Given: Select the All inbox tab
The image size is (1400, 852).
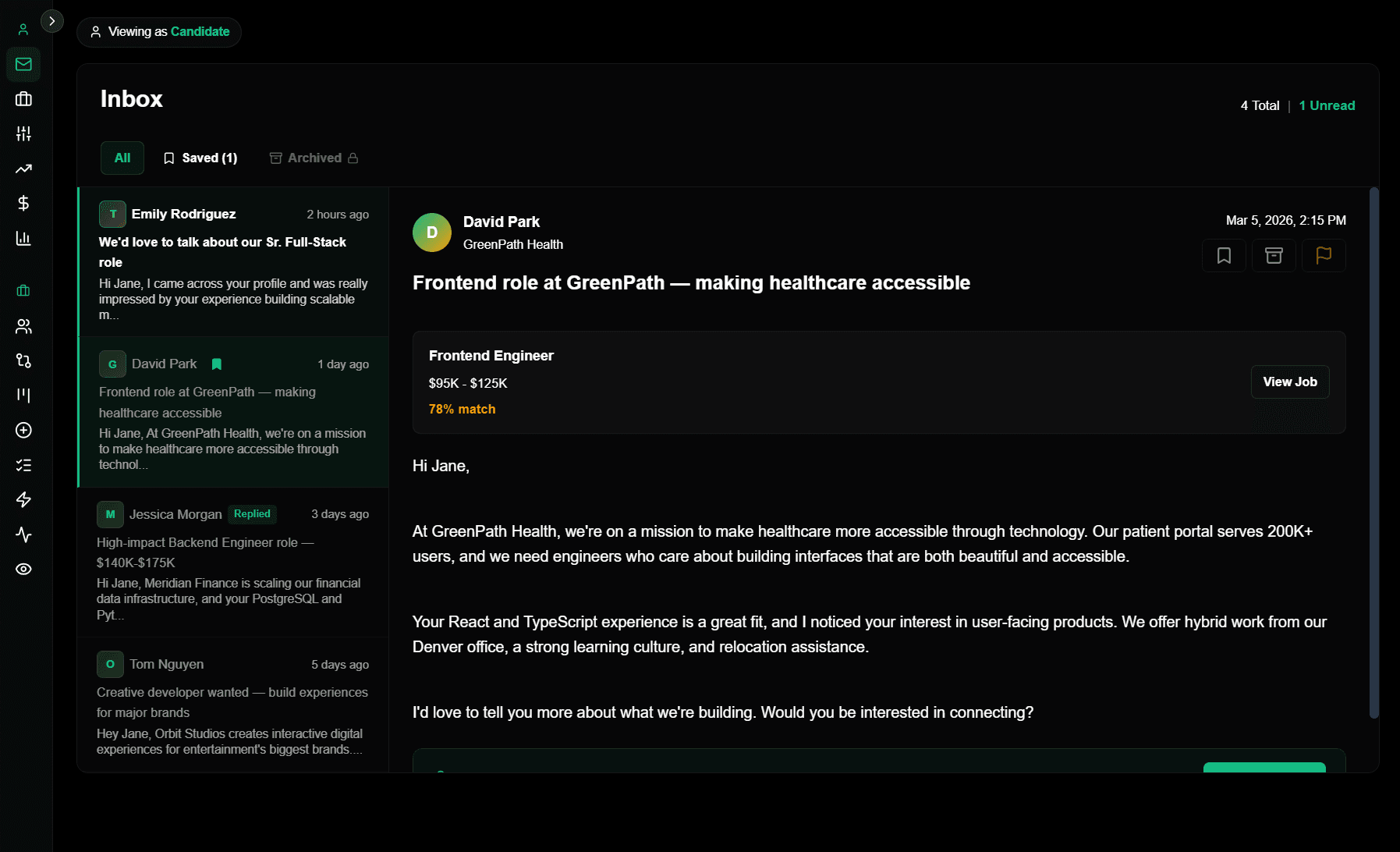Looking at the screenshot, I should coord(122,158).
